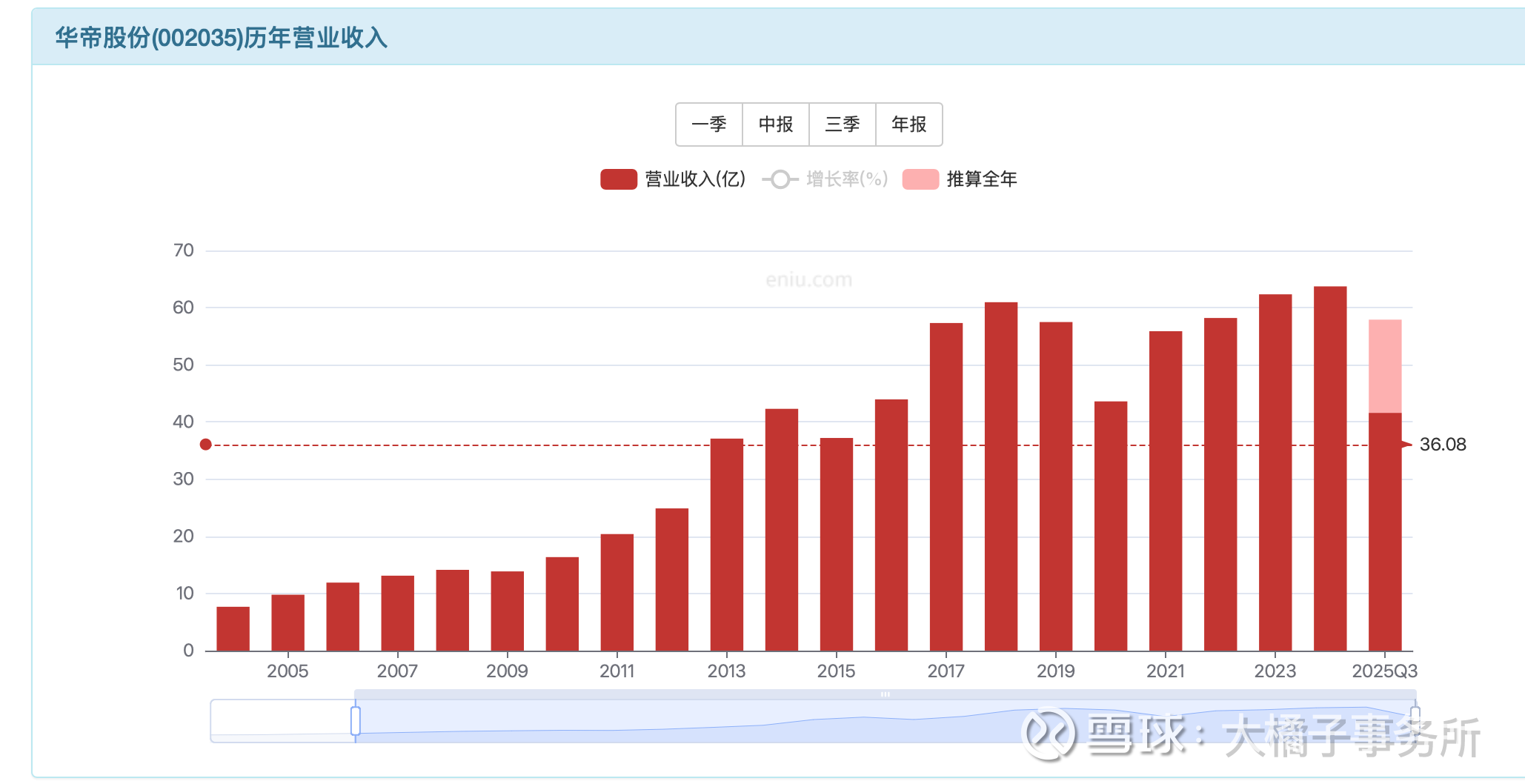Click the tallest revenue bar before 2025Q3
Screen dimensions: 1525x784
pyautogui.click(x=1329, y=468)
